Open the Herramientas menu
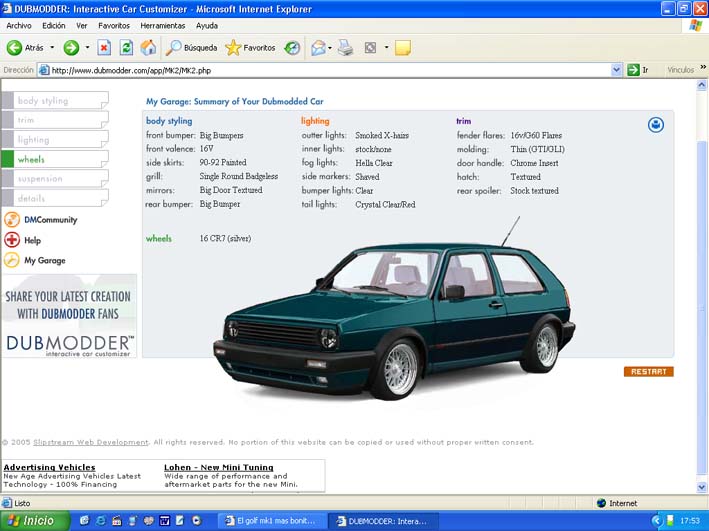The width and height of the screenshot is (709, 531). (163, 26)
